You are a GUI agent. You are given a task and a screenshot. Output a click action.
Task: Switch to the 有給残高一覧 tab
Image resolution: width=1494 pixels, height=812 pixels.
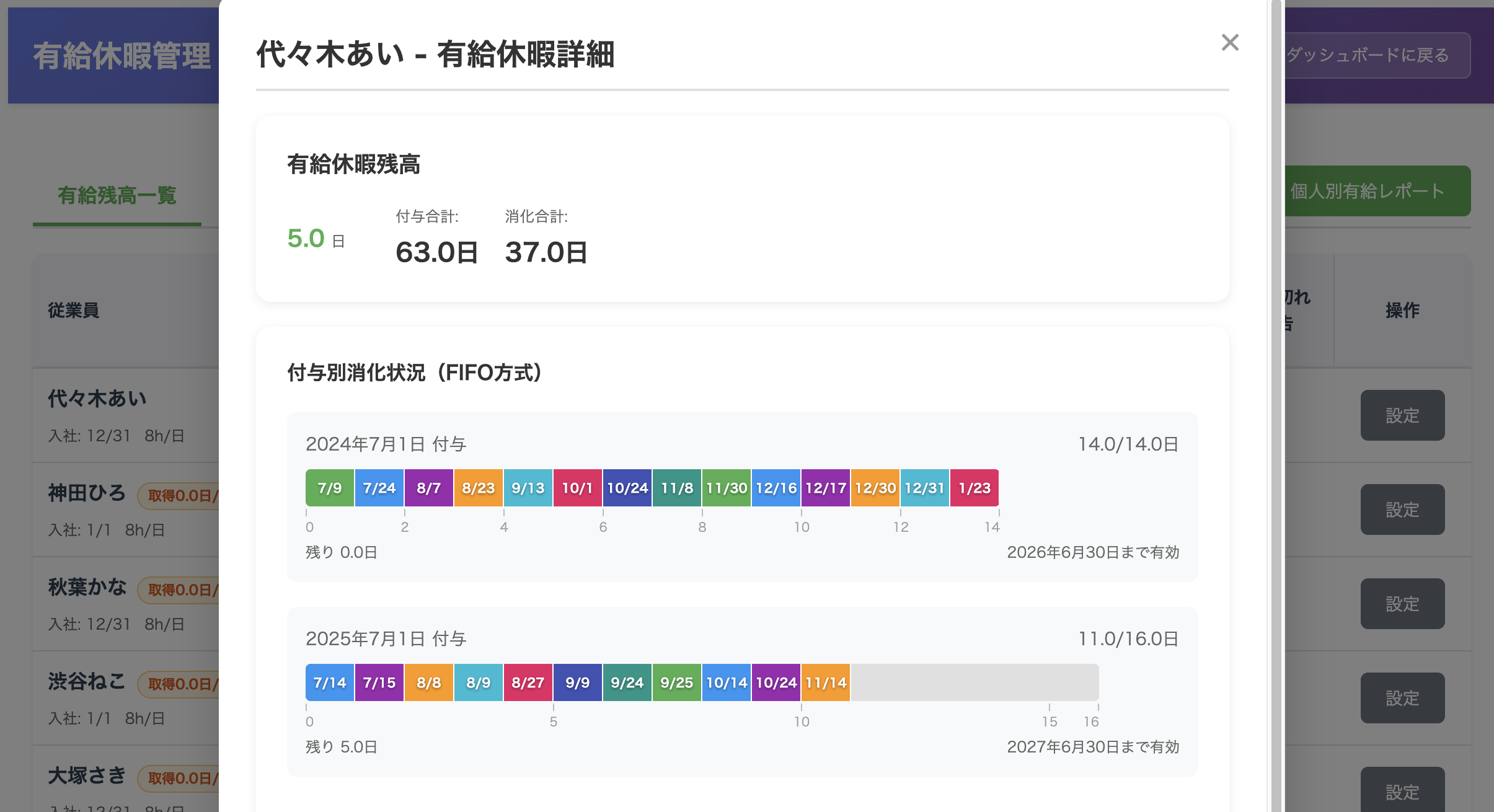[x=117, y=195]
